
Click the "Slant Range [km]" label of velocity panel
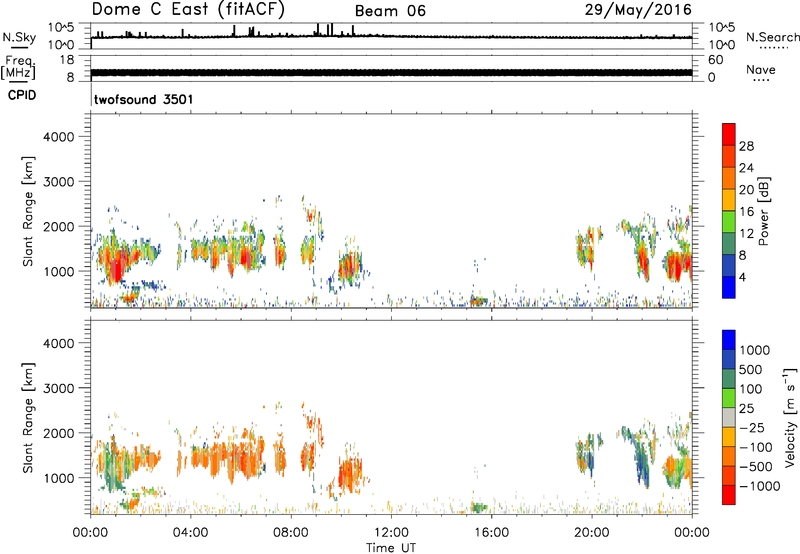point(28,418)
